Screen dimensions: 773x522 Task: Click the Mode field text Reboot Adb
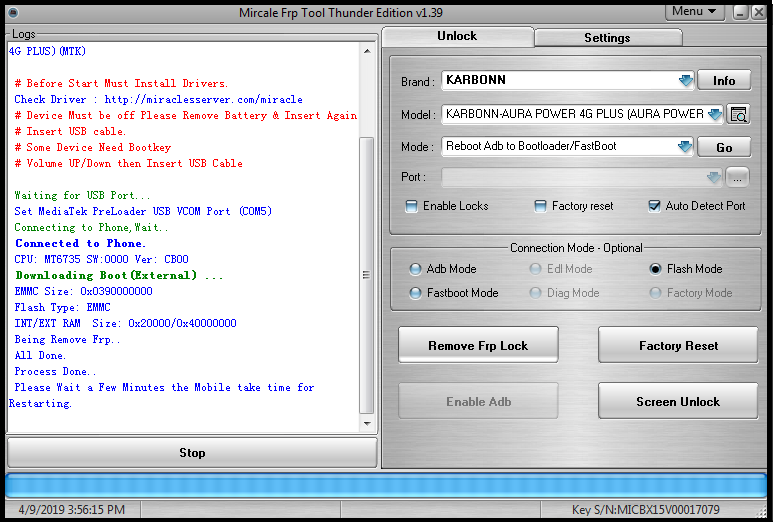pos(531,146)
